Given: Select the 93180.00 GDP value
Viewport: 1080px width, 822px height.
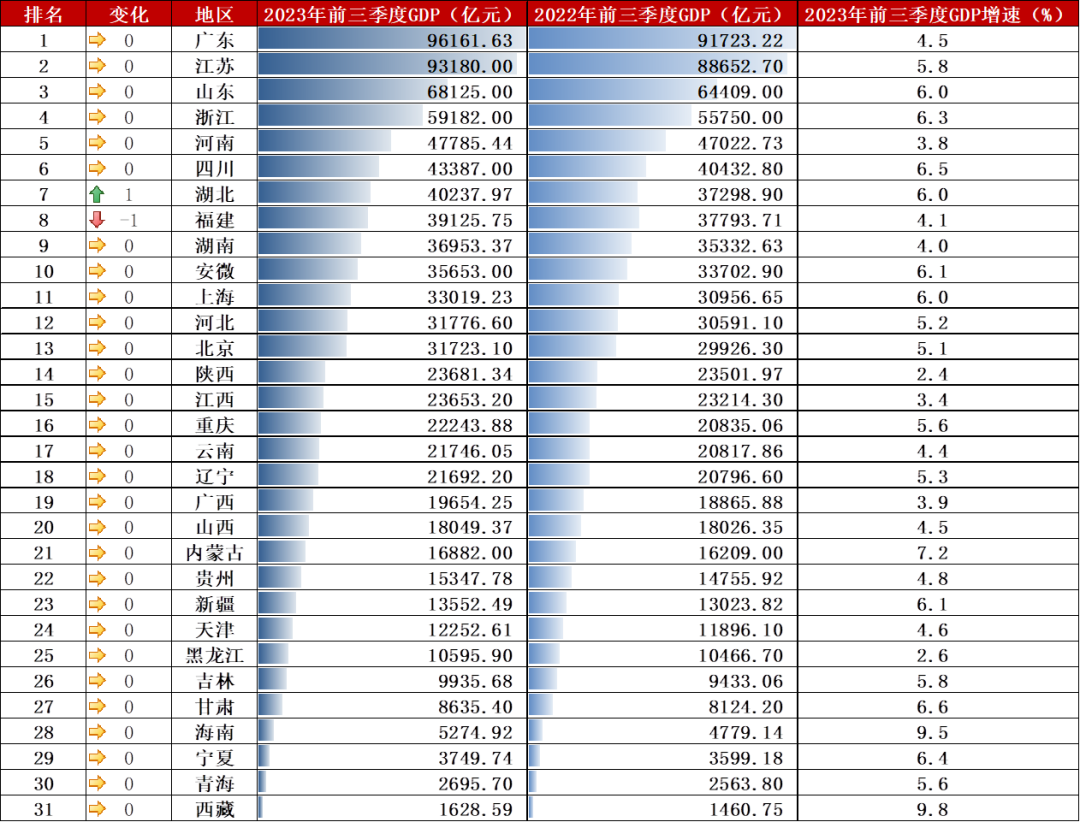Looking at the screenshot, I should click(470, 66).
